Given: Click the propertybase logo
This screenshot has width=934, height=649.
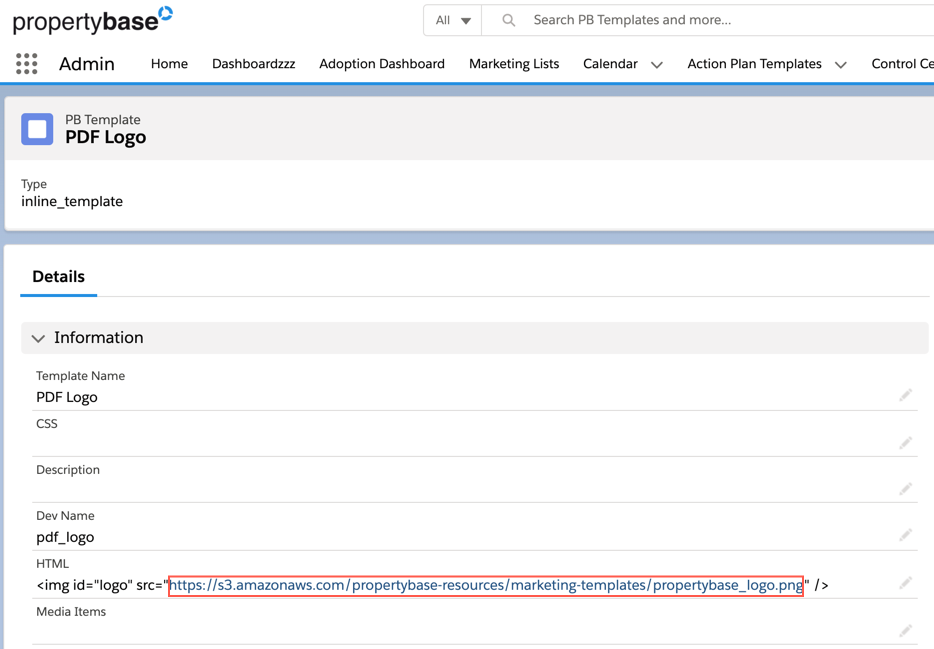Looking at the screenshot, I should click(92, 20).
